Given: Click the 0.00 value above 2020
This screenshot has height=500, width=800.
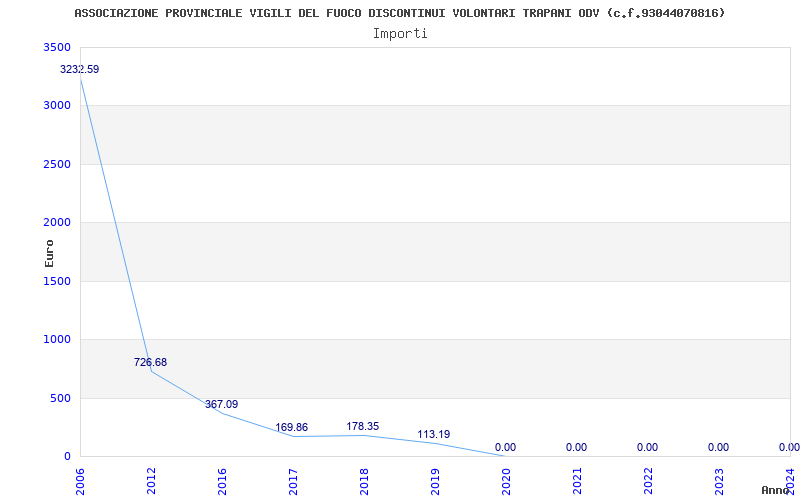Looking at the screenshot, I should click(x=505, y=447).
